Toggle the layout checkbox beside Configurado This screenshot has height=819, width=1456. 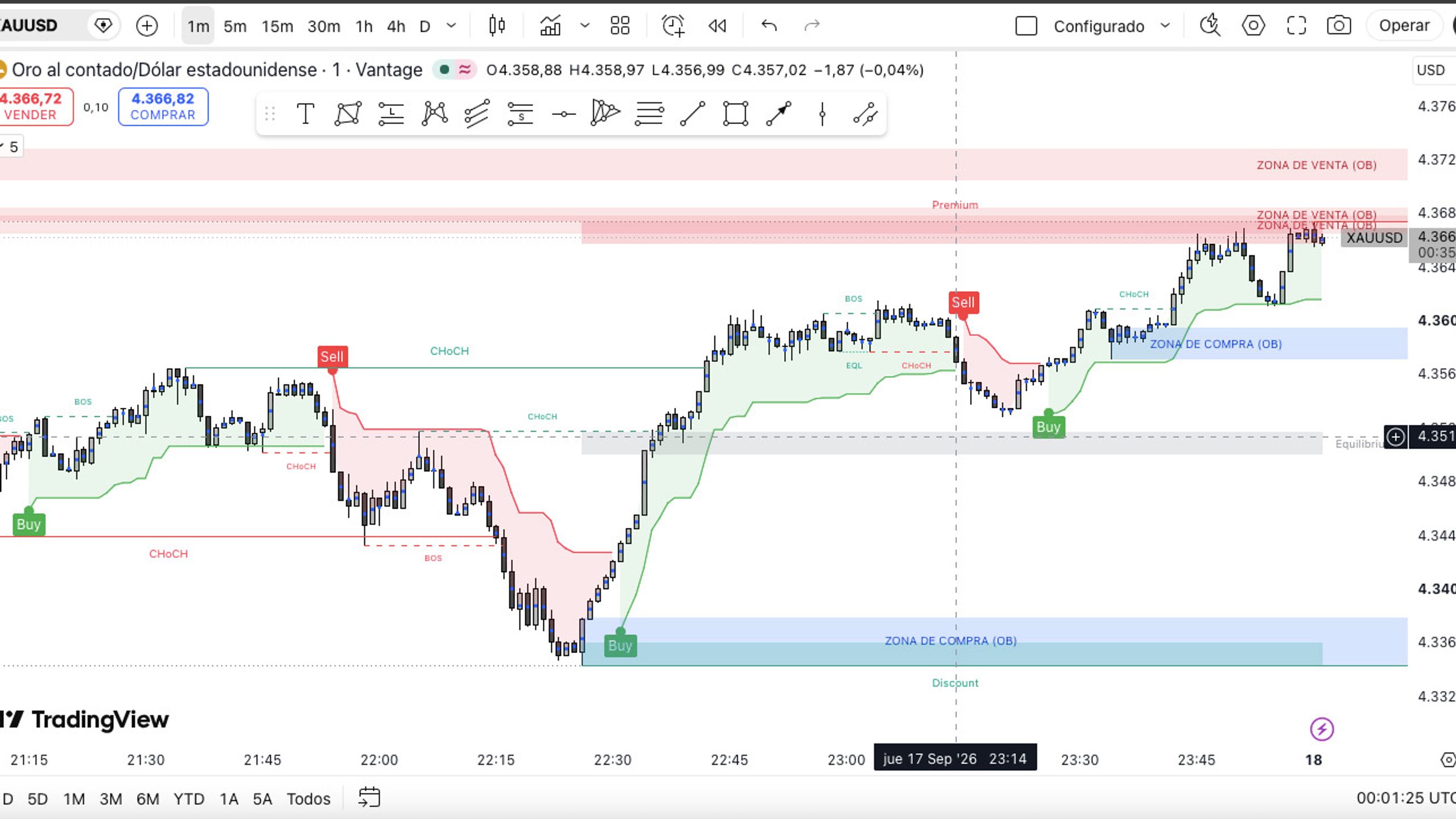1026,26
